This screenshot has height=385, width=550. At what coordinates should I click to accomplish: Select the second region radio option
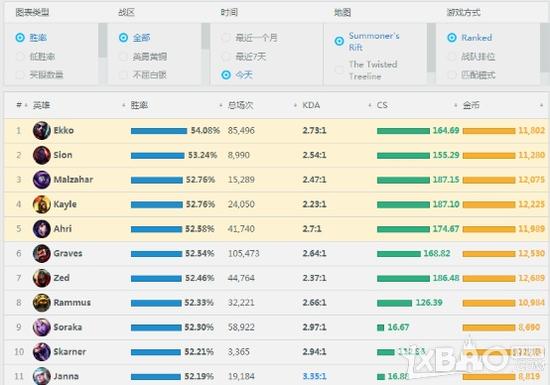coord(123,56)
